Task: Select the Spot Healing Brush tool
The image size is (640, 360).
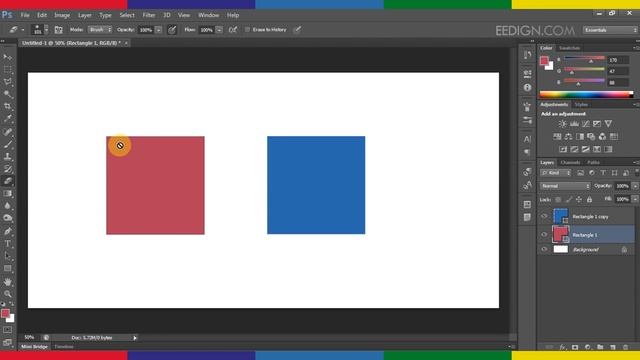Action: tap(8, 131)
